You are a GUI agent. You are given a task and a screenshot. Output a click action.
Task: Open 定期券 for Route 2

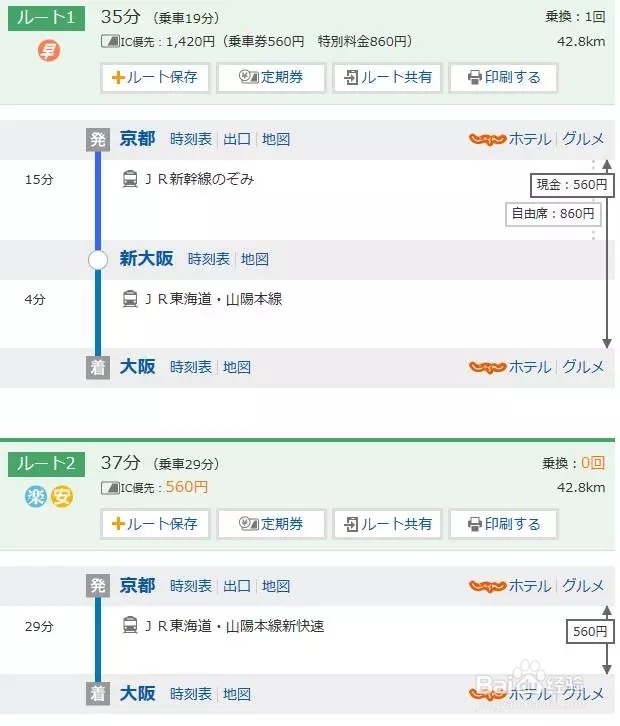[271, 523]
